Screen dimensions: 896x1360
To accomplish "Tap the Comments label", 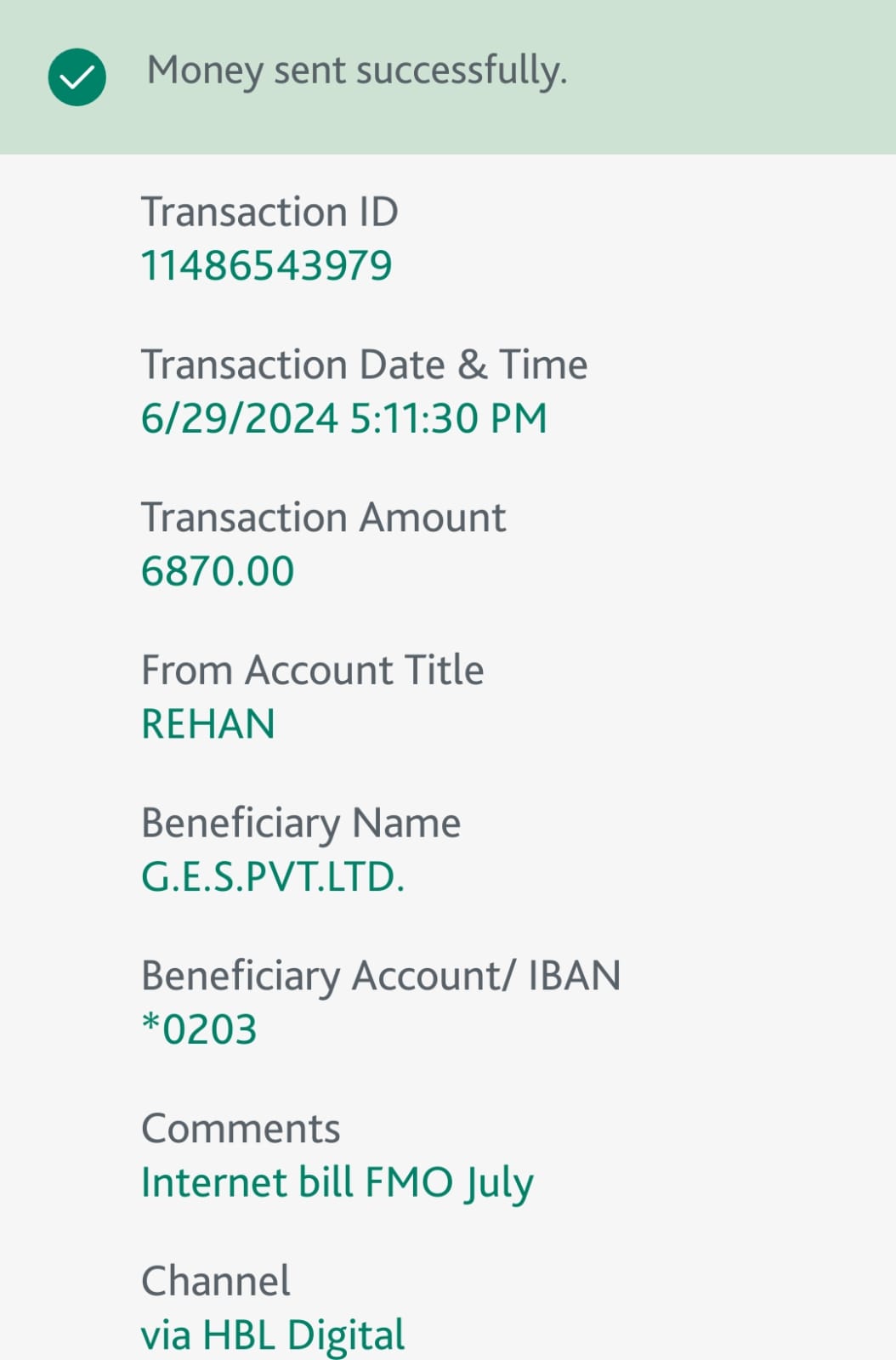I will (241, 1129).
